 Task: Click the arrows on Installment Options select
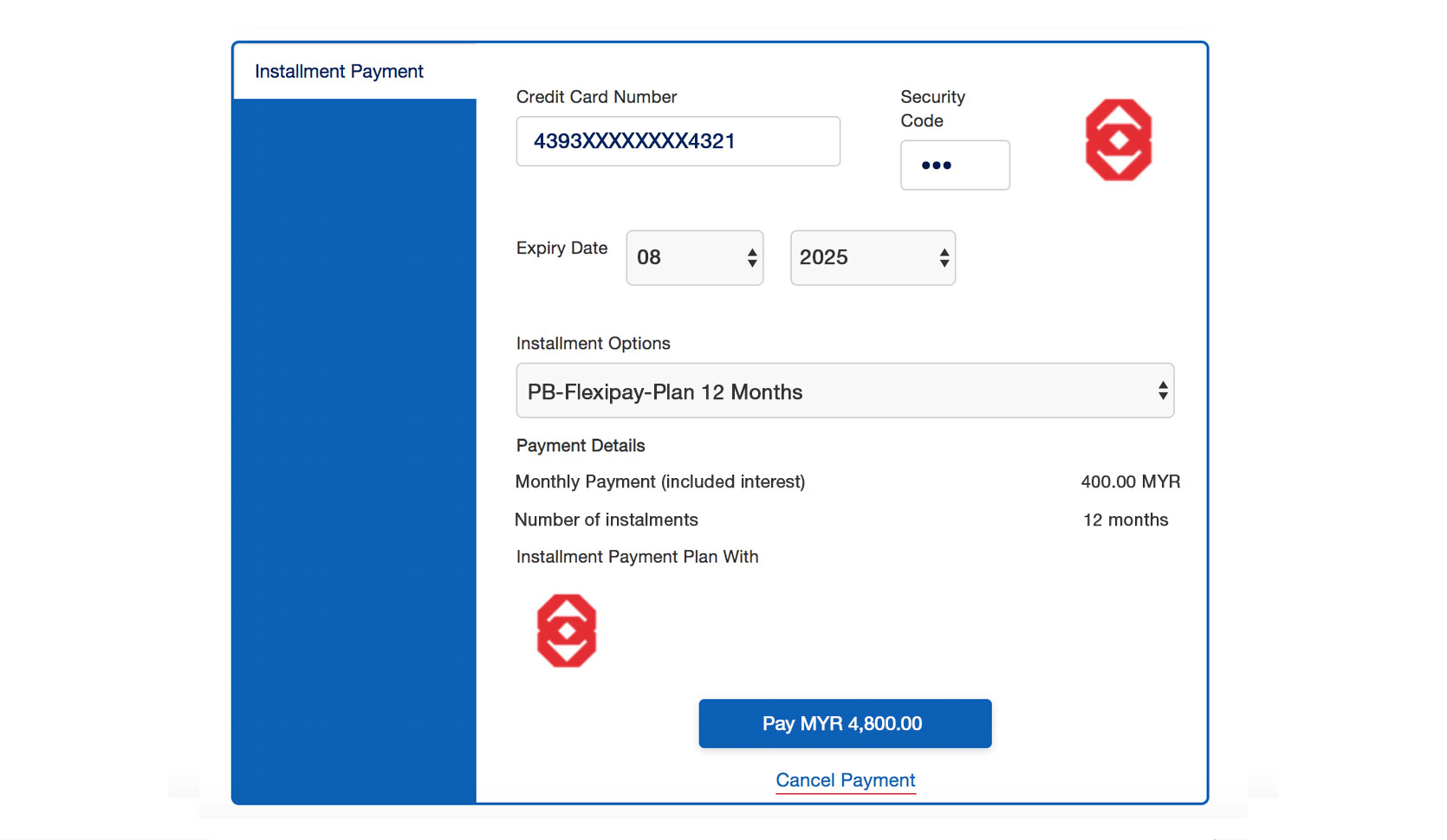1163,391
